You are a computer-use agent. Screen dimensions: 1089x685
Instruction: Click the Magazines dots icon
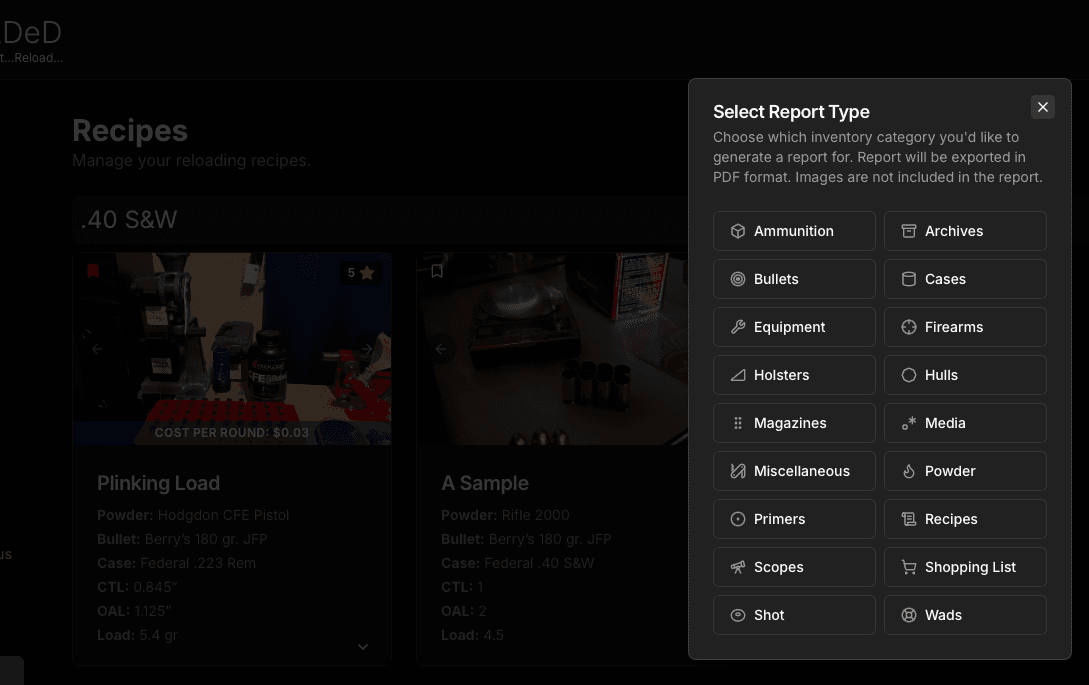(x=738, y=423)
